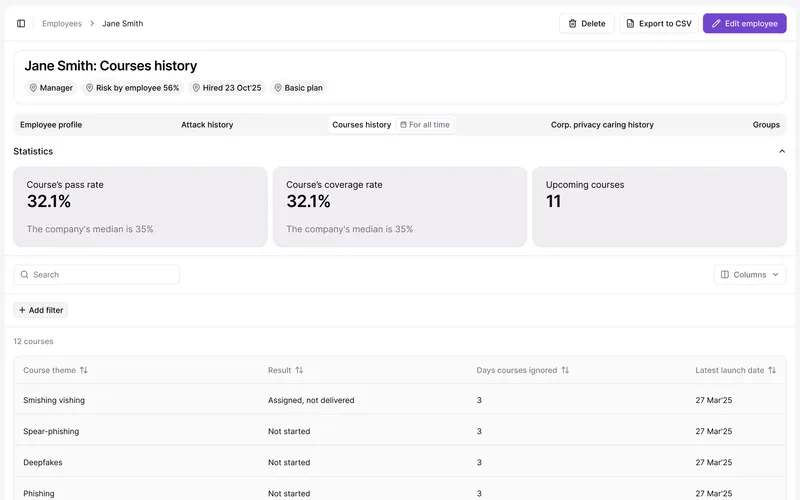Open the Columns dropdown chevron
This screenshot has height=500, width=800.
776,274
